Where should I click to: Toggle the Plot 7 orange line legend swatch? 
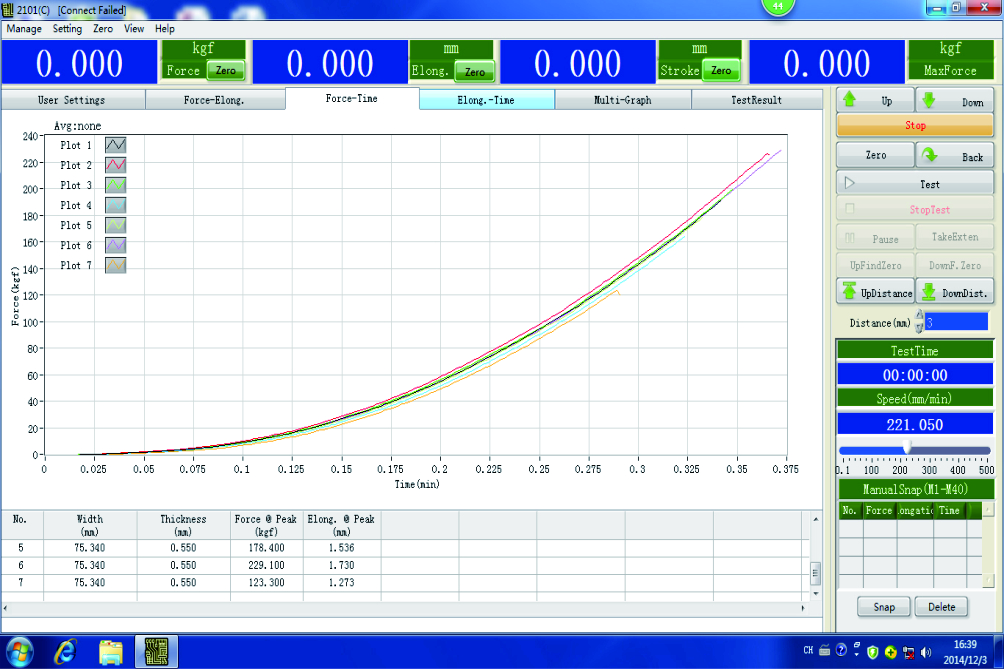click(x=115, y=265)
